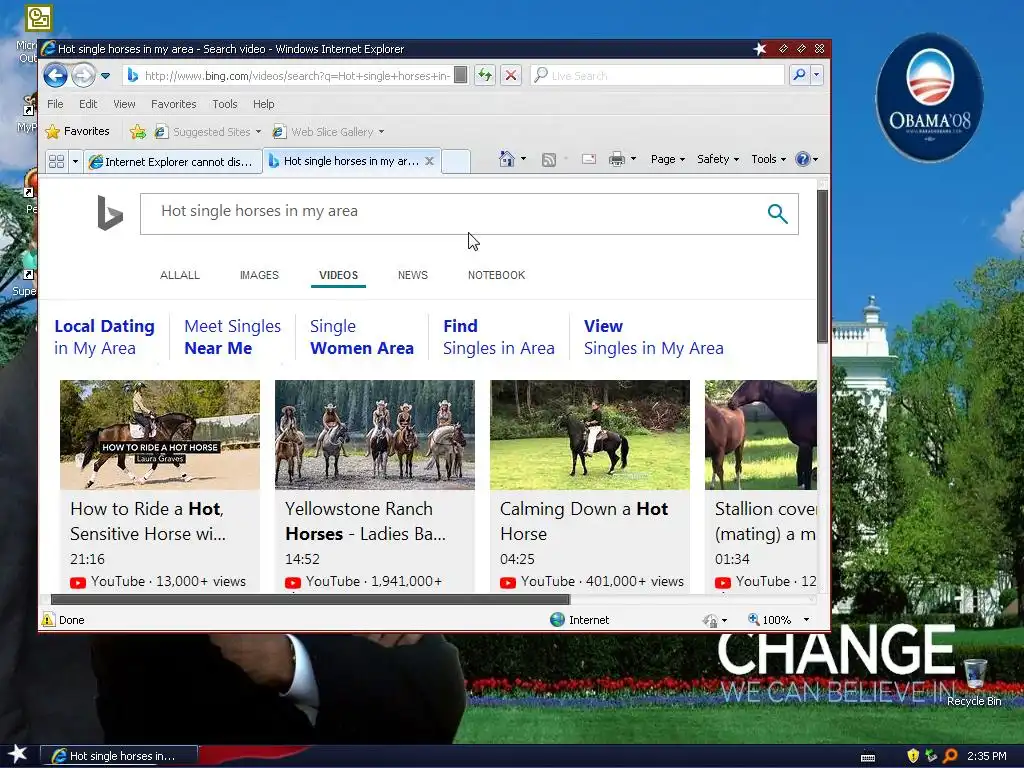Click 'Find Singles in Area' suggestion

(x=499, y=337)
